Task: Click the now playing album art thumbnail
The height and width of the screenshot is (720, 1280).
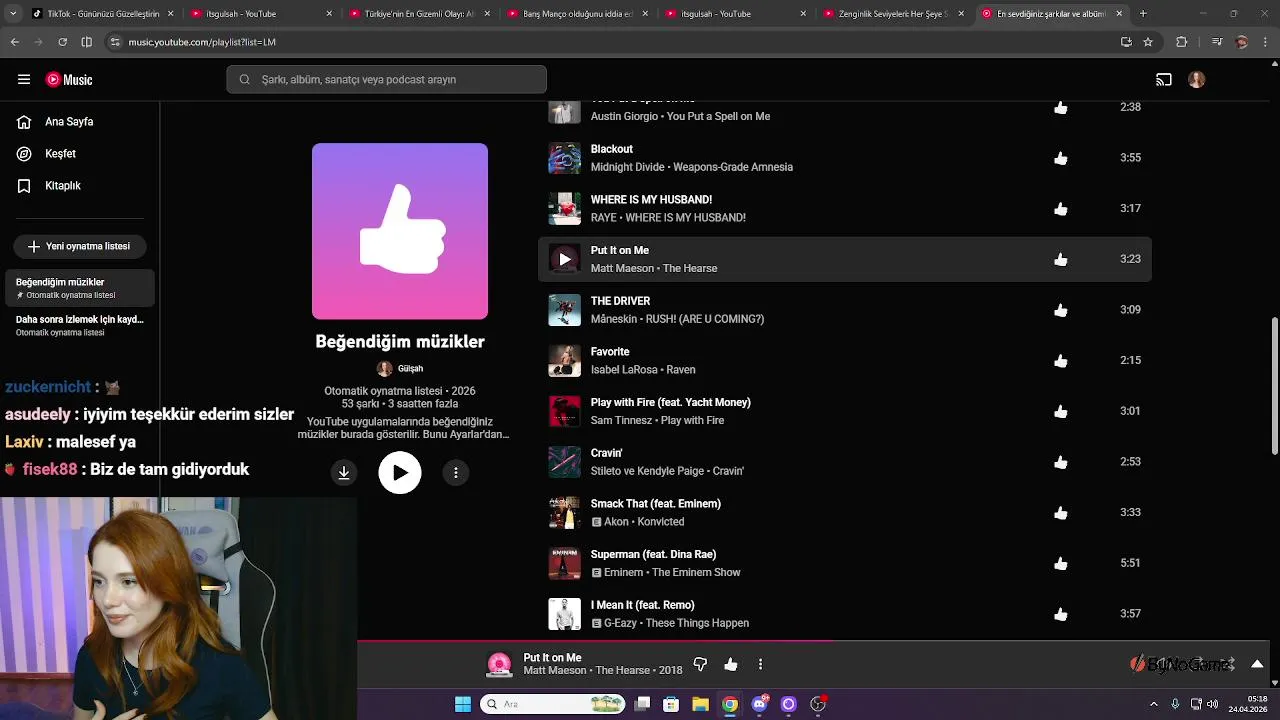Action: (x=499, y=664)
